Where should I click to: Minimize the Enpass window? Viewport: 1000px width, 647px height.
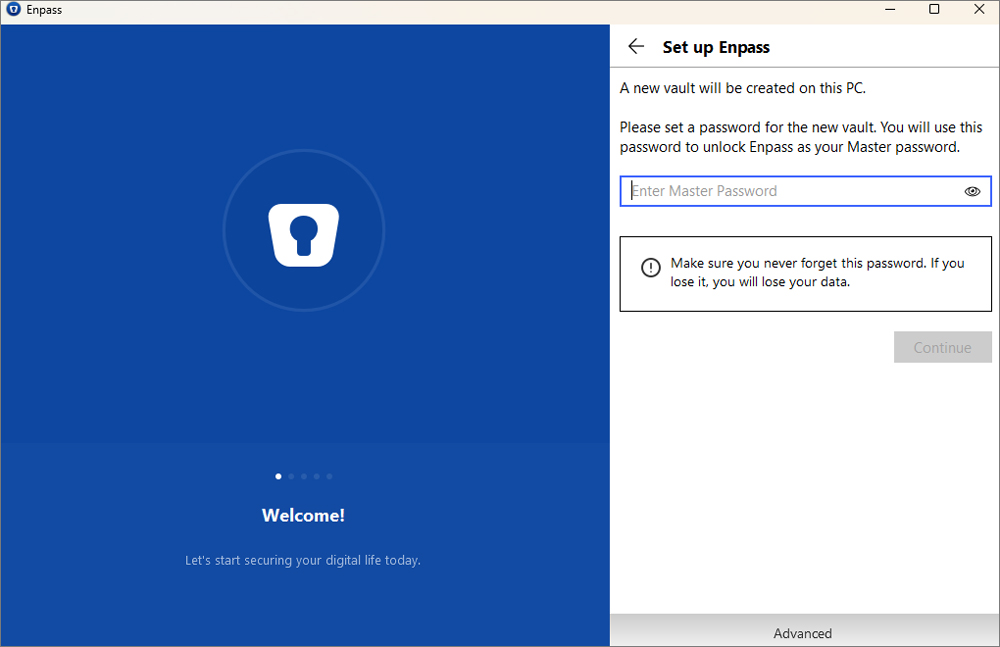tap(889, 10)
